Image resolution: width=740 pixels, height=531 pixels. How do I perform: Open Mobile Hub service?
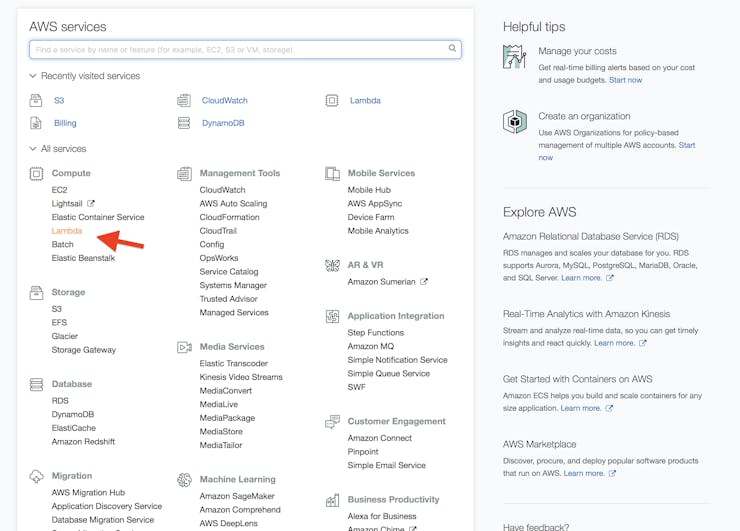click(x=369, y=190)
